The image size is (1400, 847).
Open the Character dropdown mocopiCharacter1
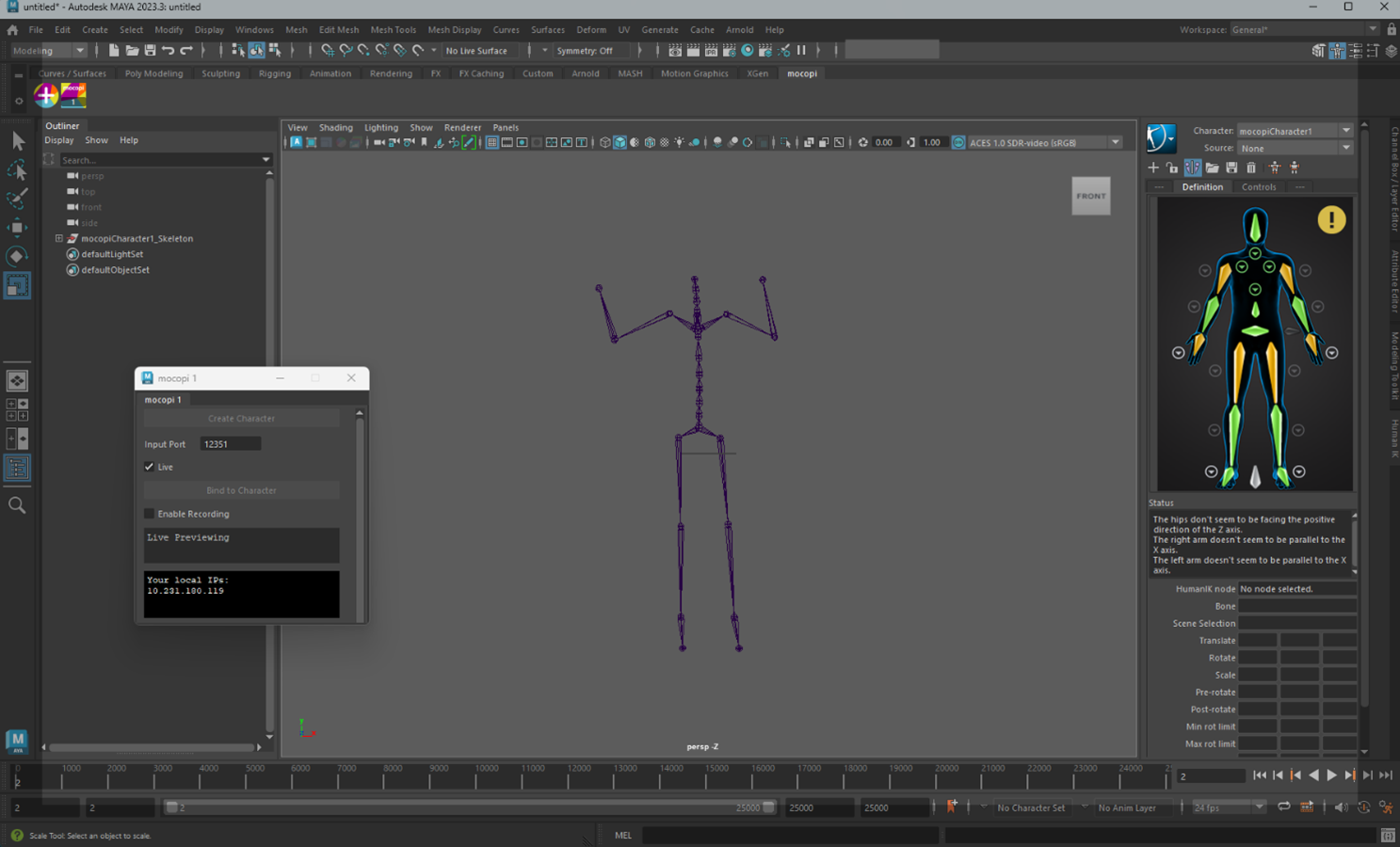pyautogui.click(x=1295, y=131)
